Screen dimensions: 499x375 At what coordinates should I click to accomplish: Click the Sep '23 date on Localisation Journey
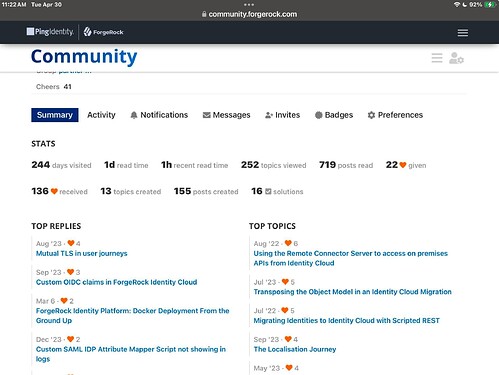266,339
